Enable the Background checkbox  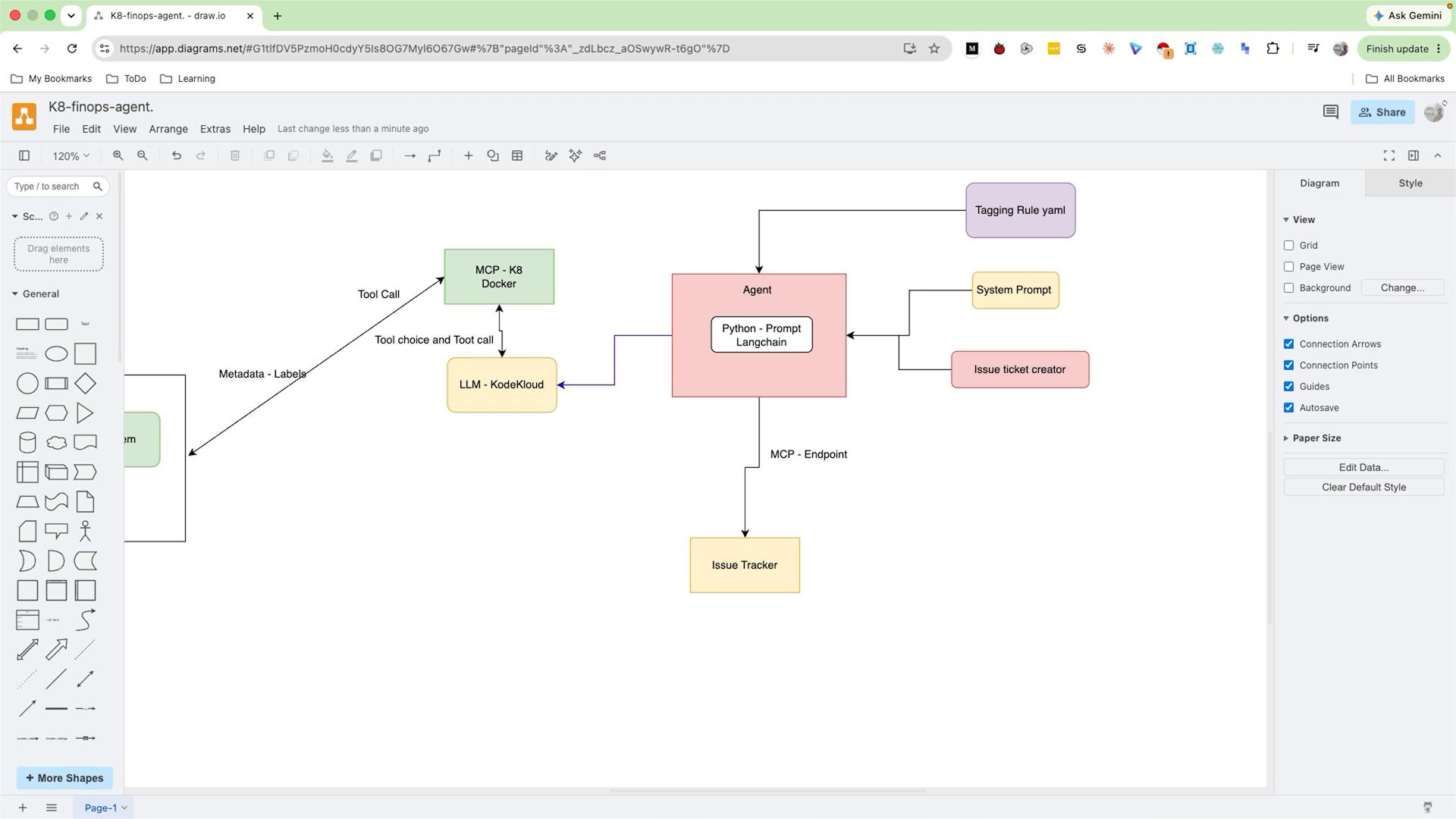coord(1288,288)
